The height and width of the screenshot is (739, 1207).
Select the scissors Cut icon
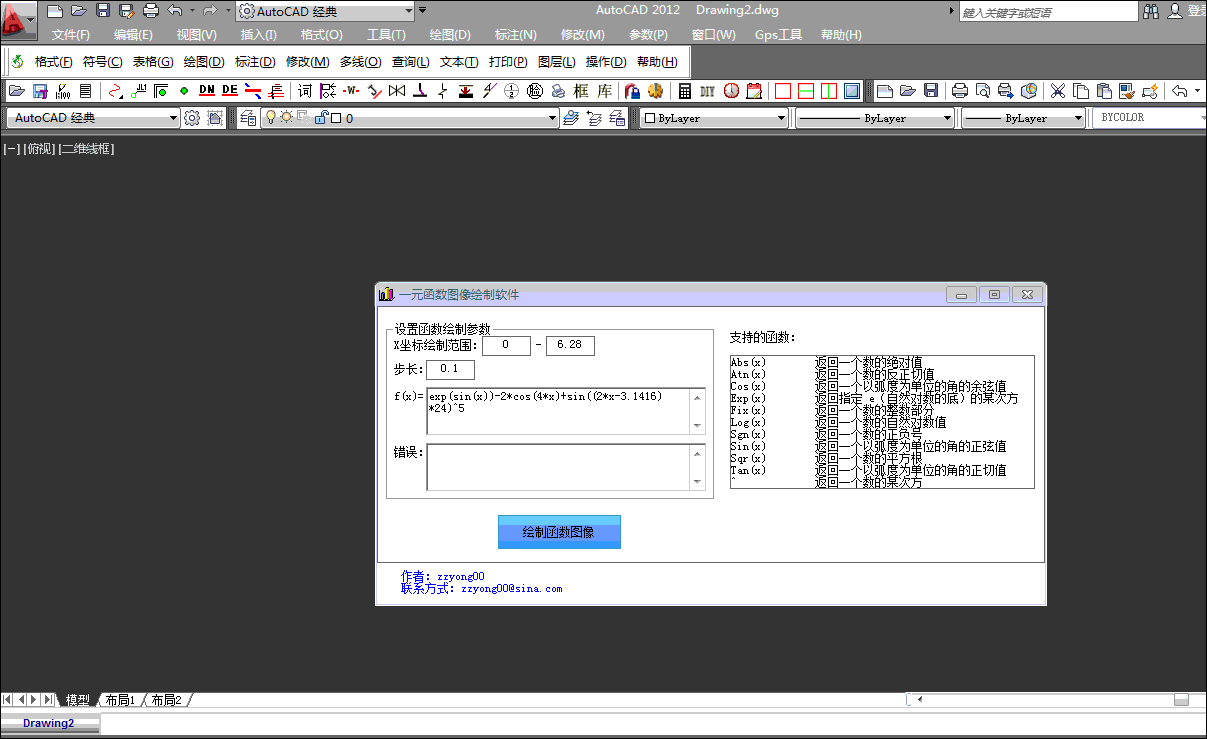tap(1057, 91)
